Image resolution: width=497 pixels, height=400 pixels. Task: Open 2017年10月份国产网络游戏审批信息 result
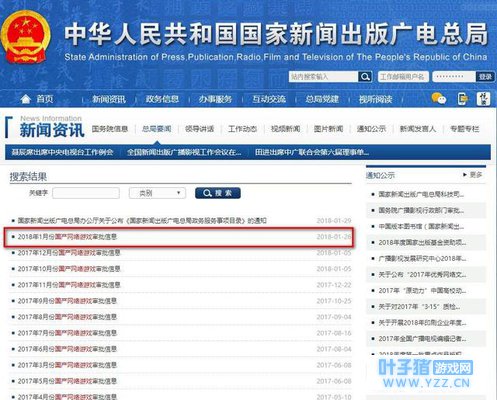click(69, 269)
